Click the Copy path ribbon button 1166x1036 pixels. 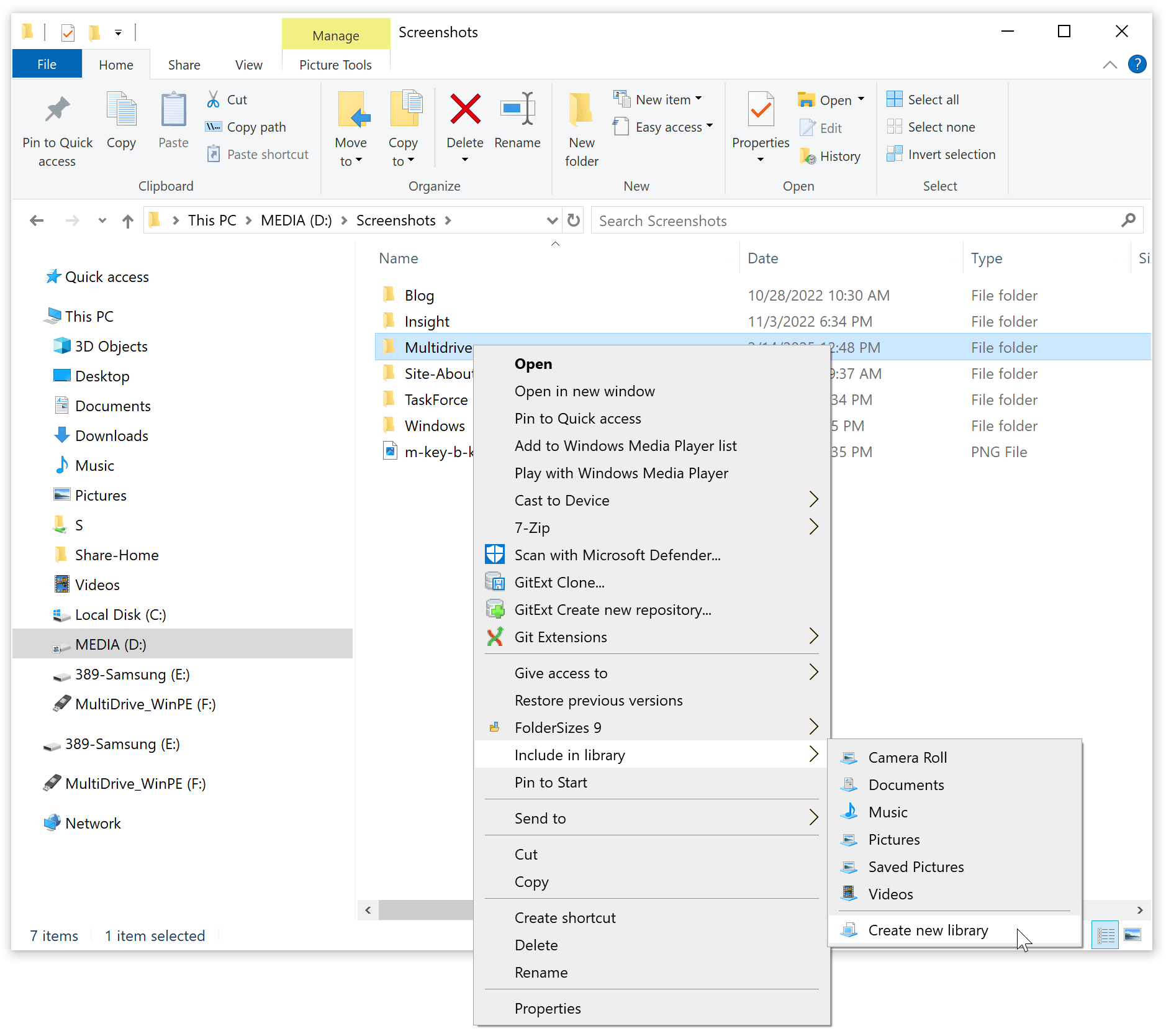coord(246,127)
